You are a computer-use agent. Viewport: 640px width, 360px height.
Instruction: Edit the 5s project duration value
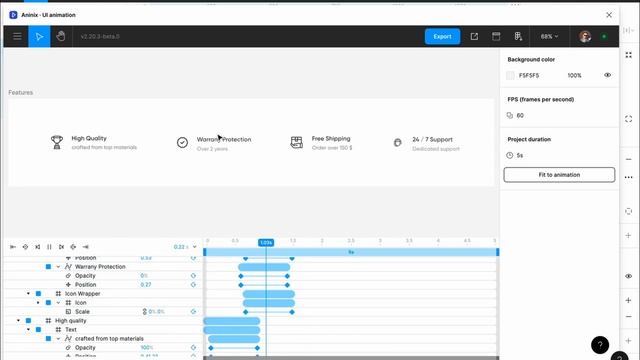520,156
